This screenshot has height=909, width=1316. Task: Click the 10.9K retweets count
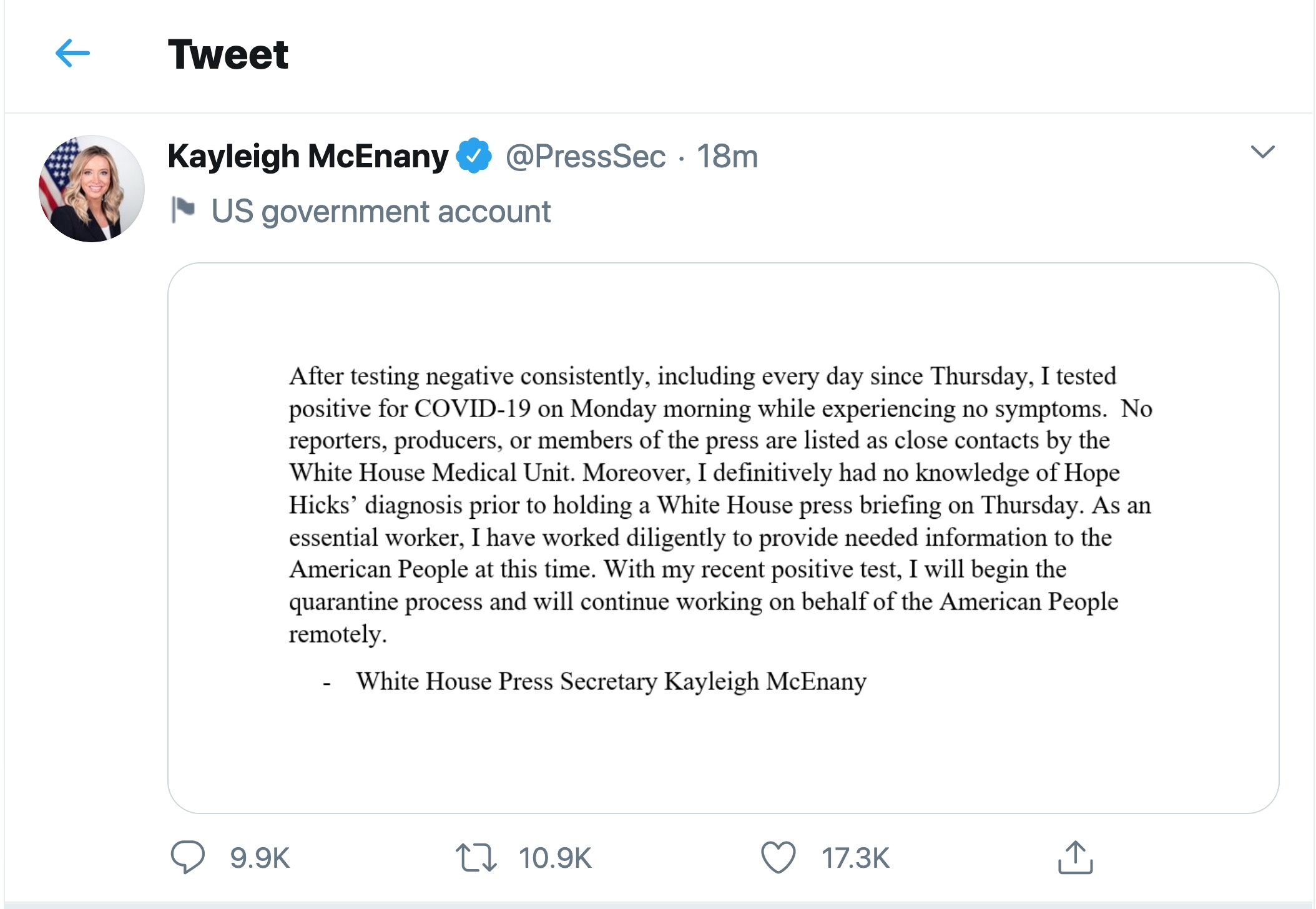554,858
